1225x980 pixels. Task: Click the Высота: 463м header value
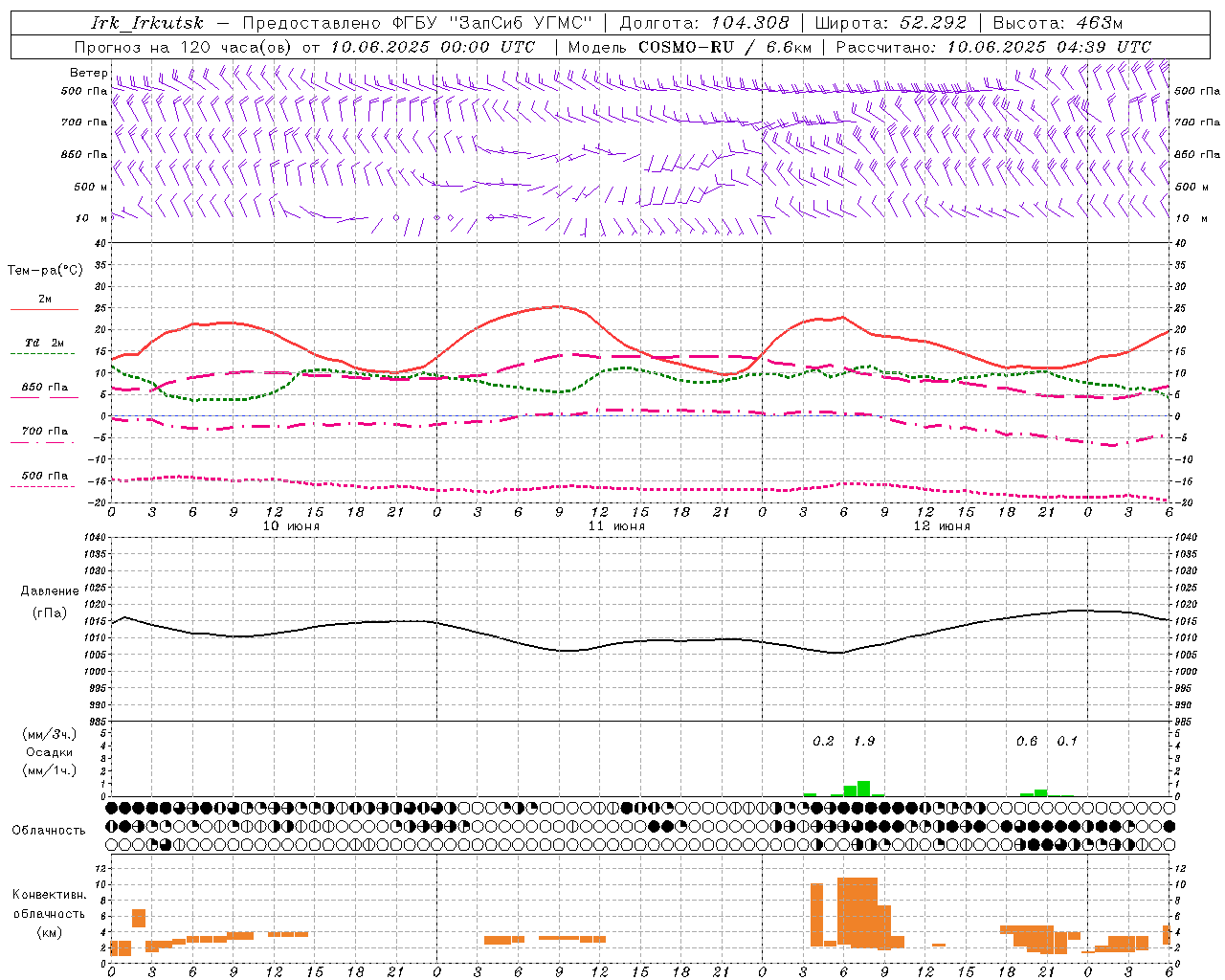[x=1058, y=23]
